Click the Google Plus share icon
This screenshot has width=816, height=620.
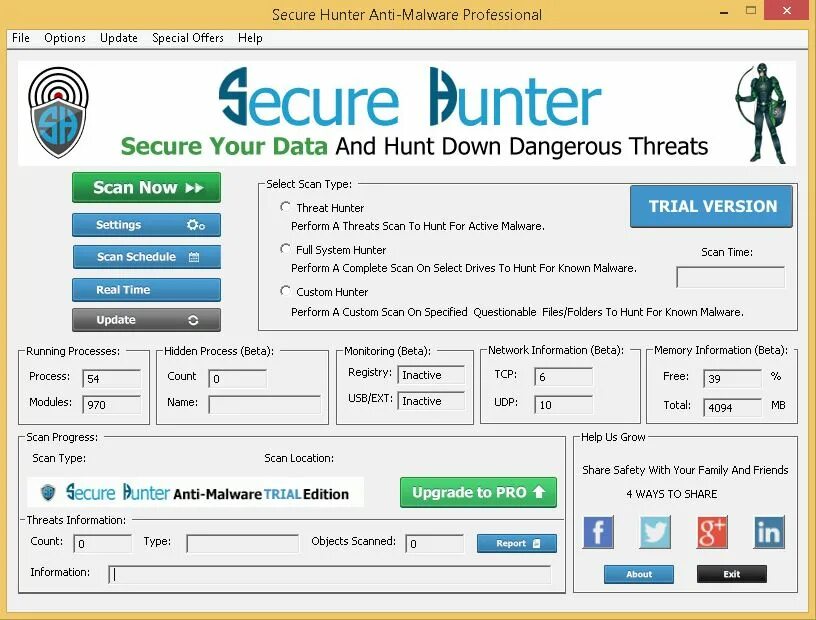click(712, 532)
